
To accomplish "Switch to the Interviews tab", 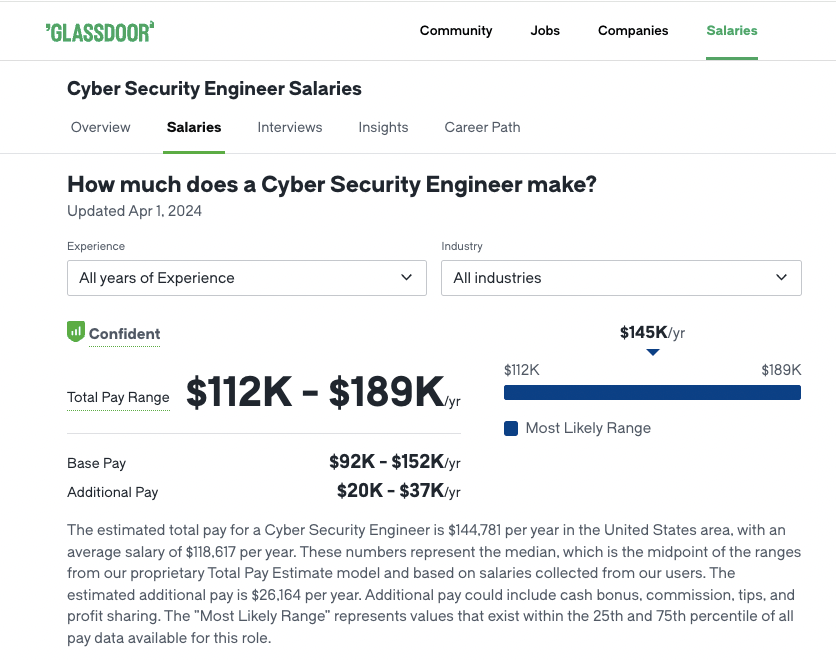I will (x=290, y=127).
